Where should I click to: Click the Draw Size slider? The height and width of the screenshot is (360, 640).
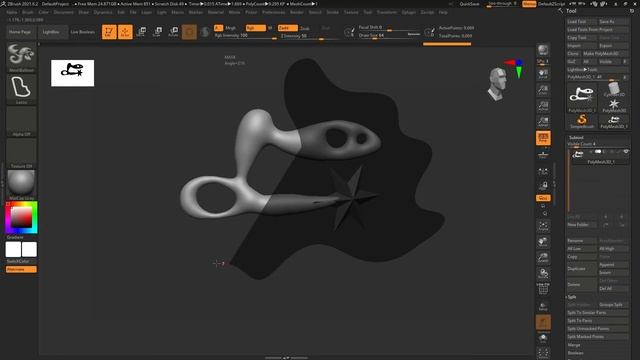pyautogui.click(x=389, y=36)
